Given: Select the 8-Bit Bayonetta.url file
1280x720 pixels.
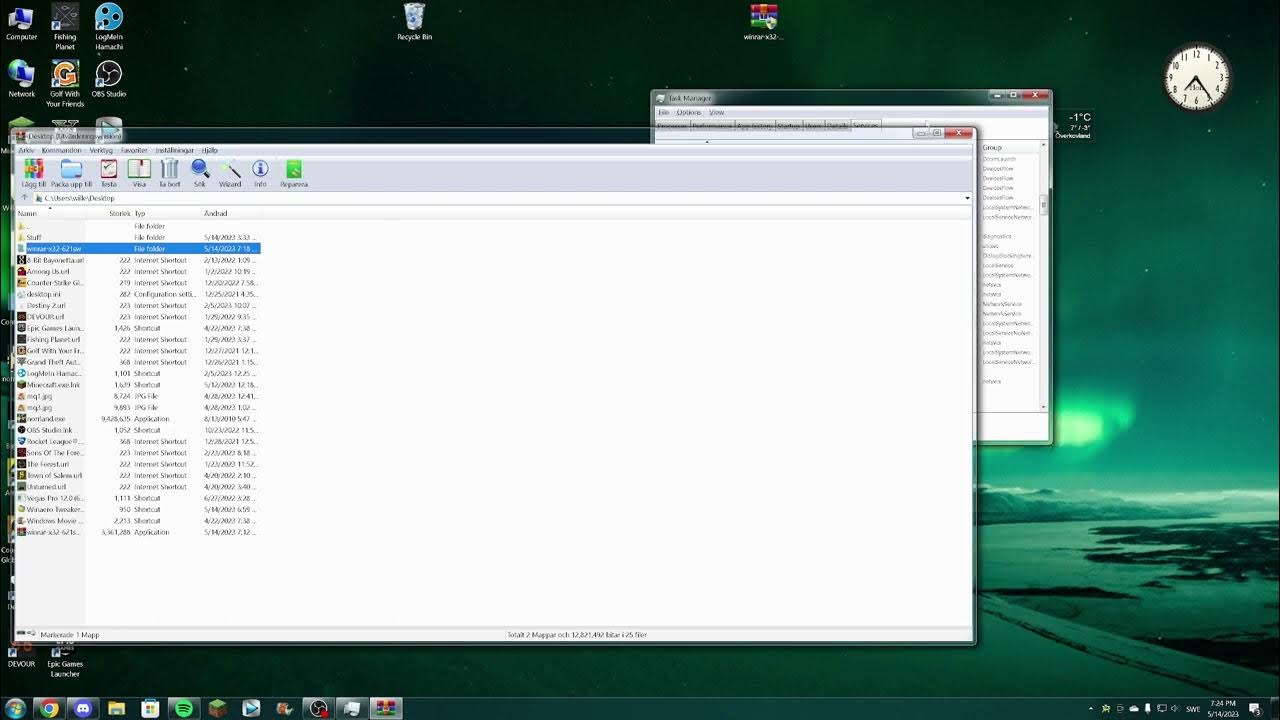Looking at the screenshot, I should 138,260.
